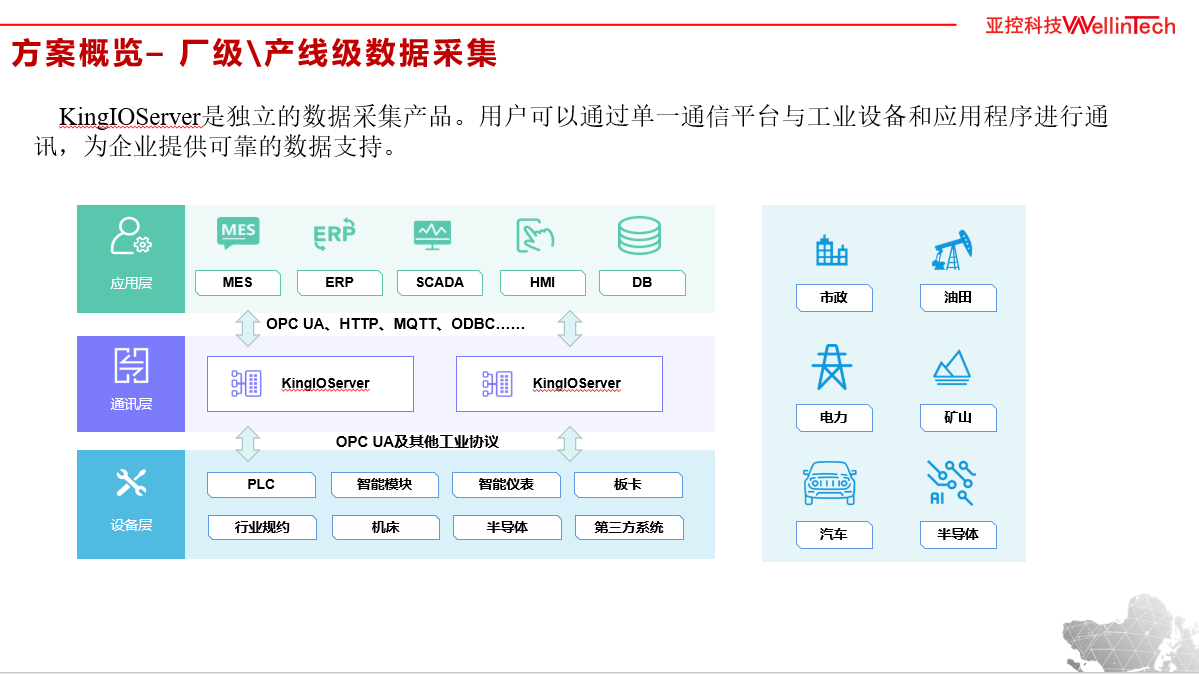Click the underlined KingIOServer word in paragraph
Image resolution: width=1199 pixels, height=674 pixels.
[x=129, y=117]
